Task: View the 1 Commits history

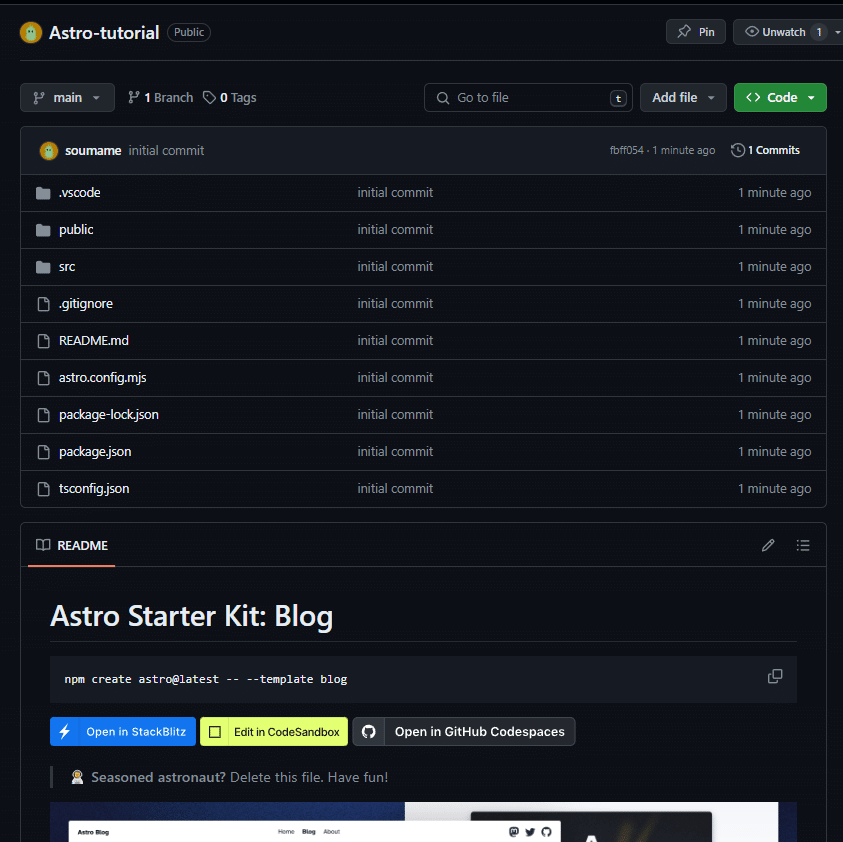Action: coord(765,151)
